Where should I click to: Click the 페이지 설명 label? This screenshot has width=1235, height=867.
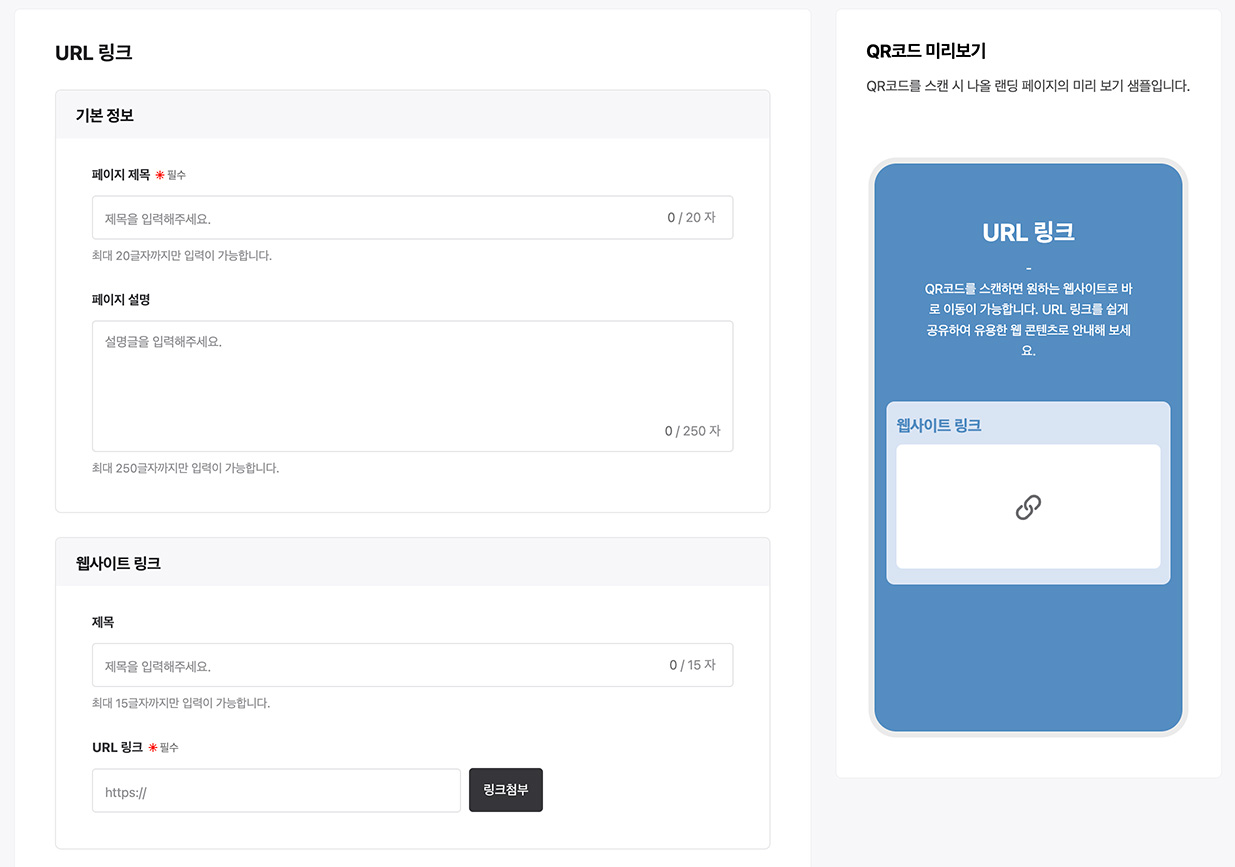tap(121, 299)
